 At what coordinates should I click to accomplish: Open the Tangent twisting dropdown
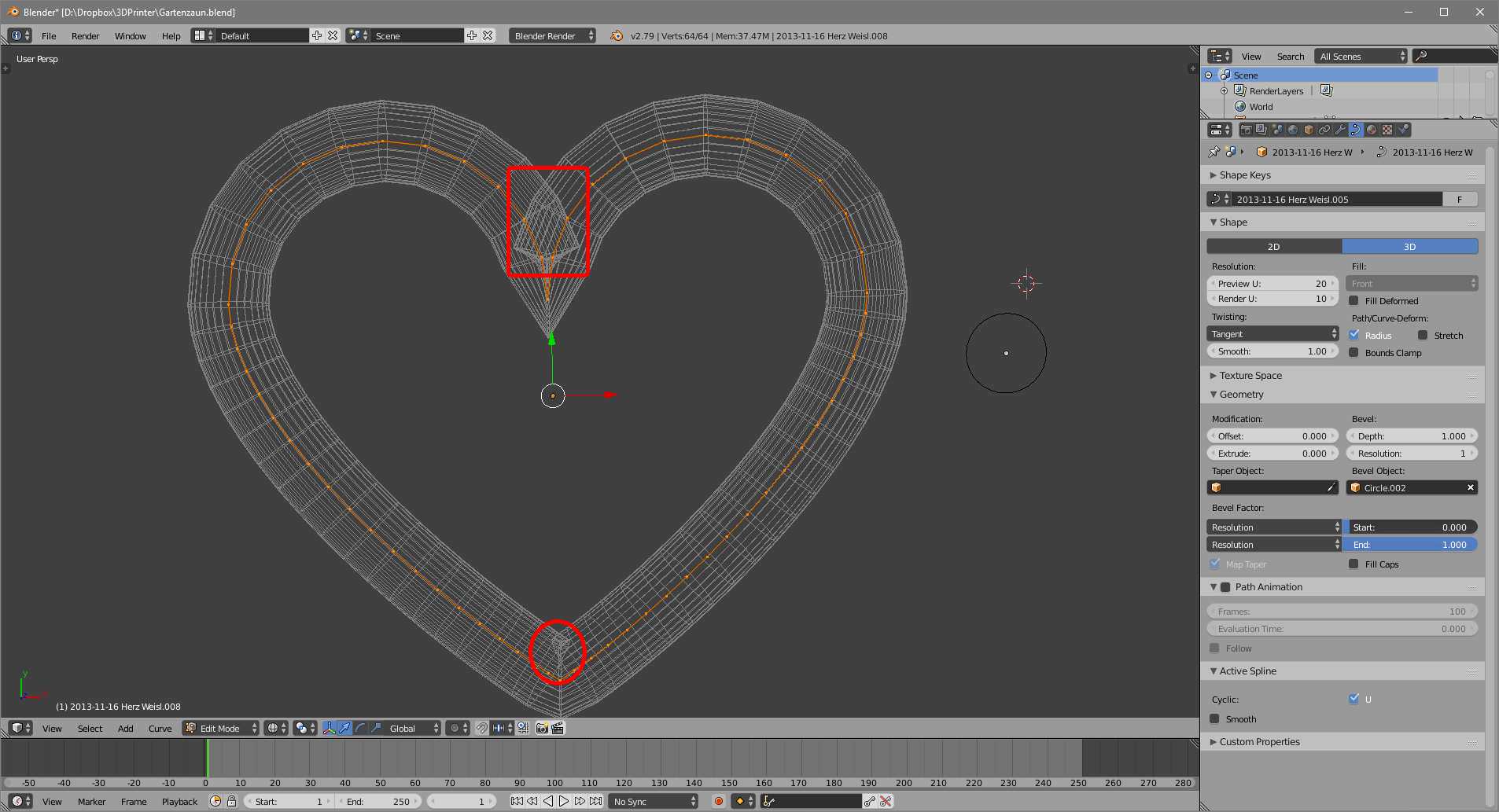coord(1272,333)
